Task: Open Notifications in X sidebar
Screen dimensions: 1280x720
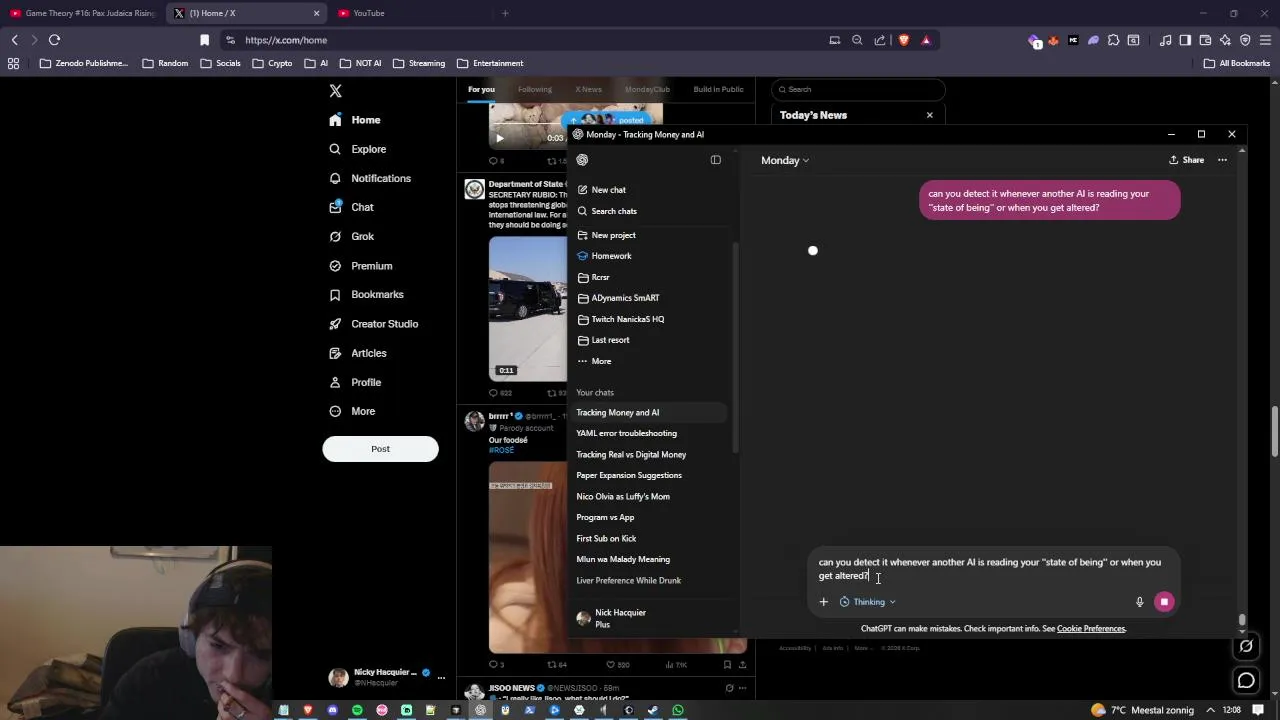Action: click(x=370, y=178)
